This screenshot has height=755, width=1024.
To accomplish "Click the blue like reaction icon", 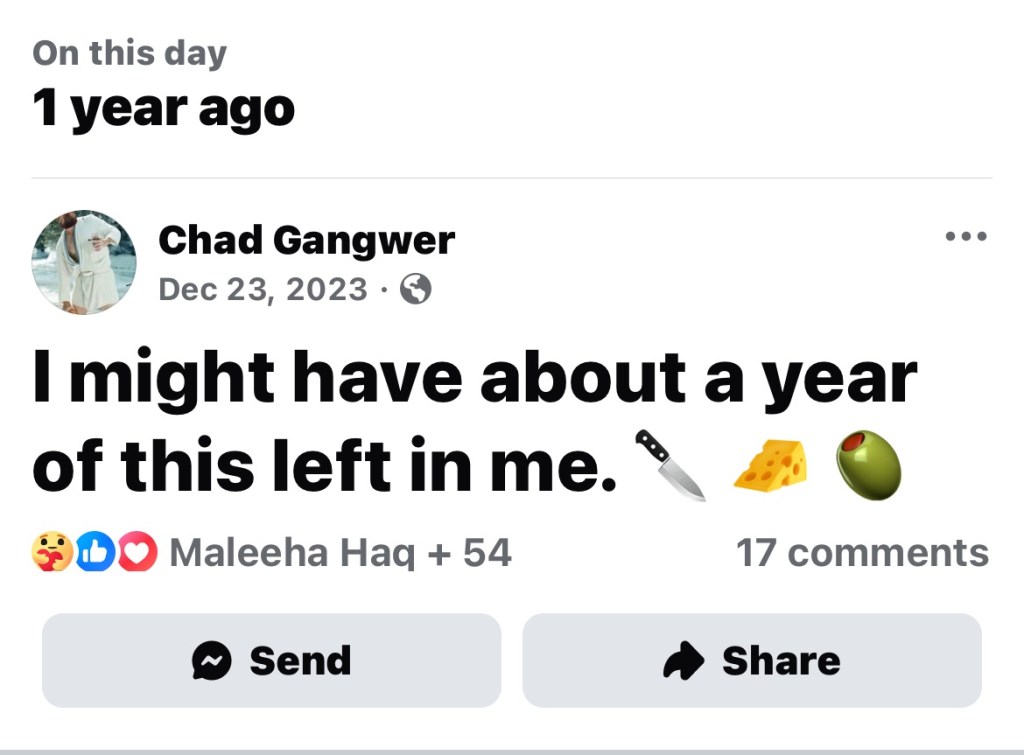I will tap(95, 552).
